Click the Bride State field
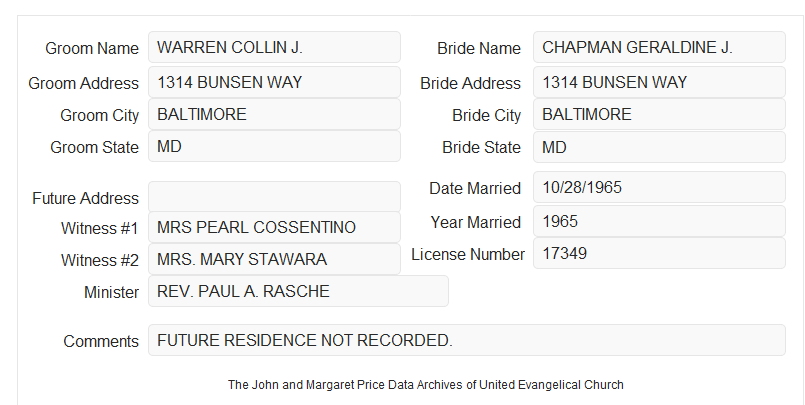The height and width of the screenshot is (405, 805). pyautogui.click(x=659, y=147)
